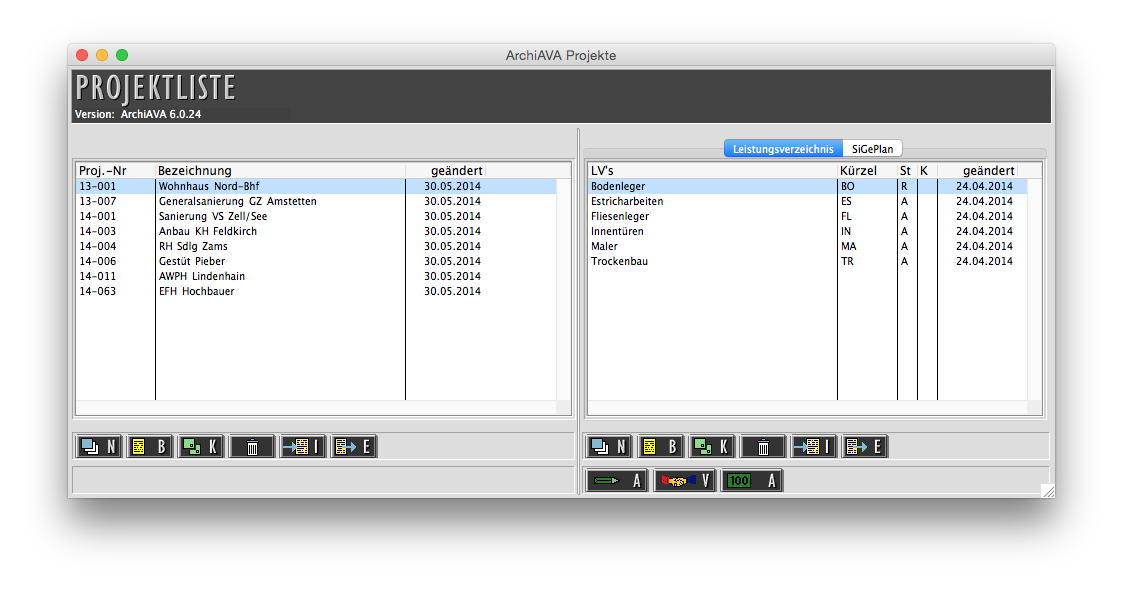Viewport: 1123px width, 590px height.
Task: Switch to the Leistungsverzeichnis tab
Action: (783, 149)
